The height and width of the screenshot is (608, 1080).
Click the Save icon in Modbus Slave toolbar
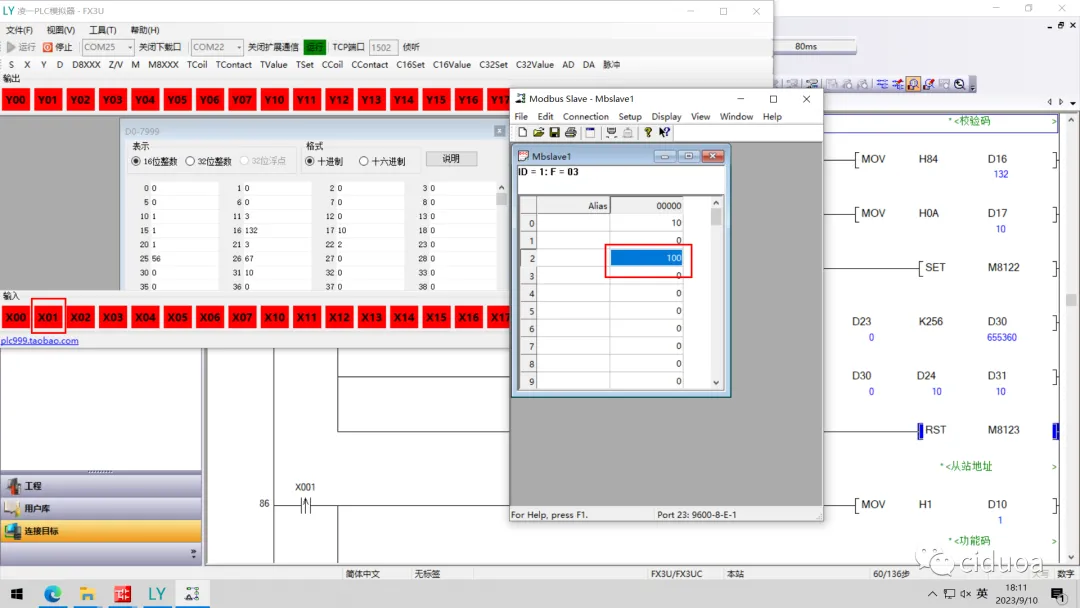coord(554,132)
